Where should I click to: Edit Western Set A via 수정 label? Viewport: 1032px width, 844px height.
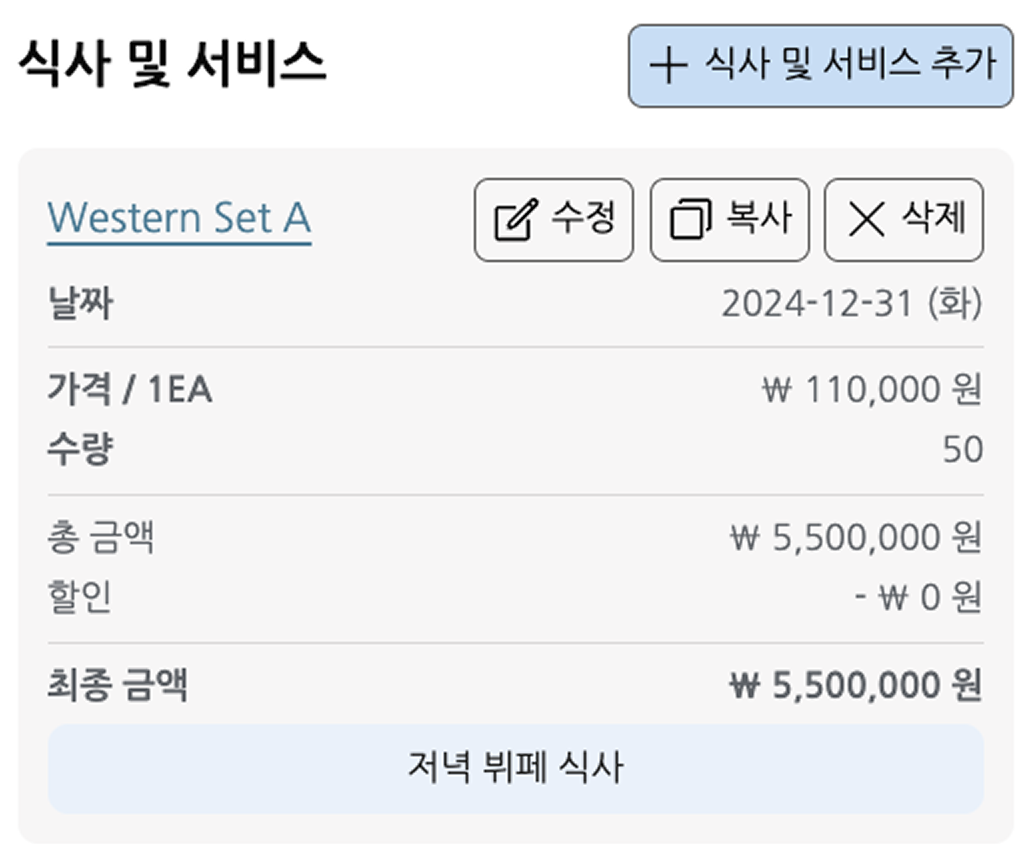582,218
